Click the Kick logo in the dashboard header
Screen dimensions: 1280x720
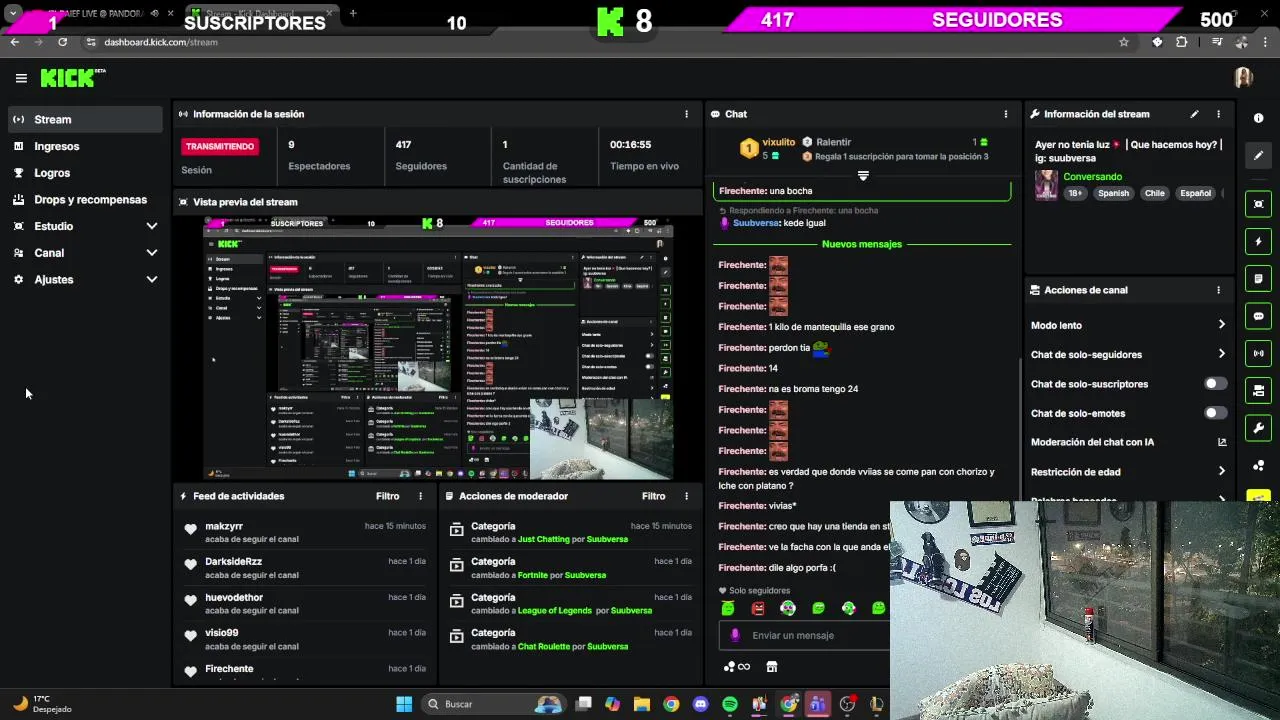[72, 78]
